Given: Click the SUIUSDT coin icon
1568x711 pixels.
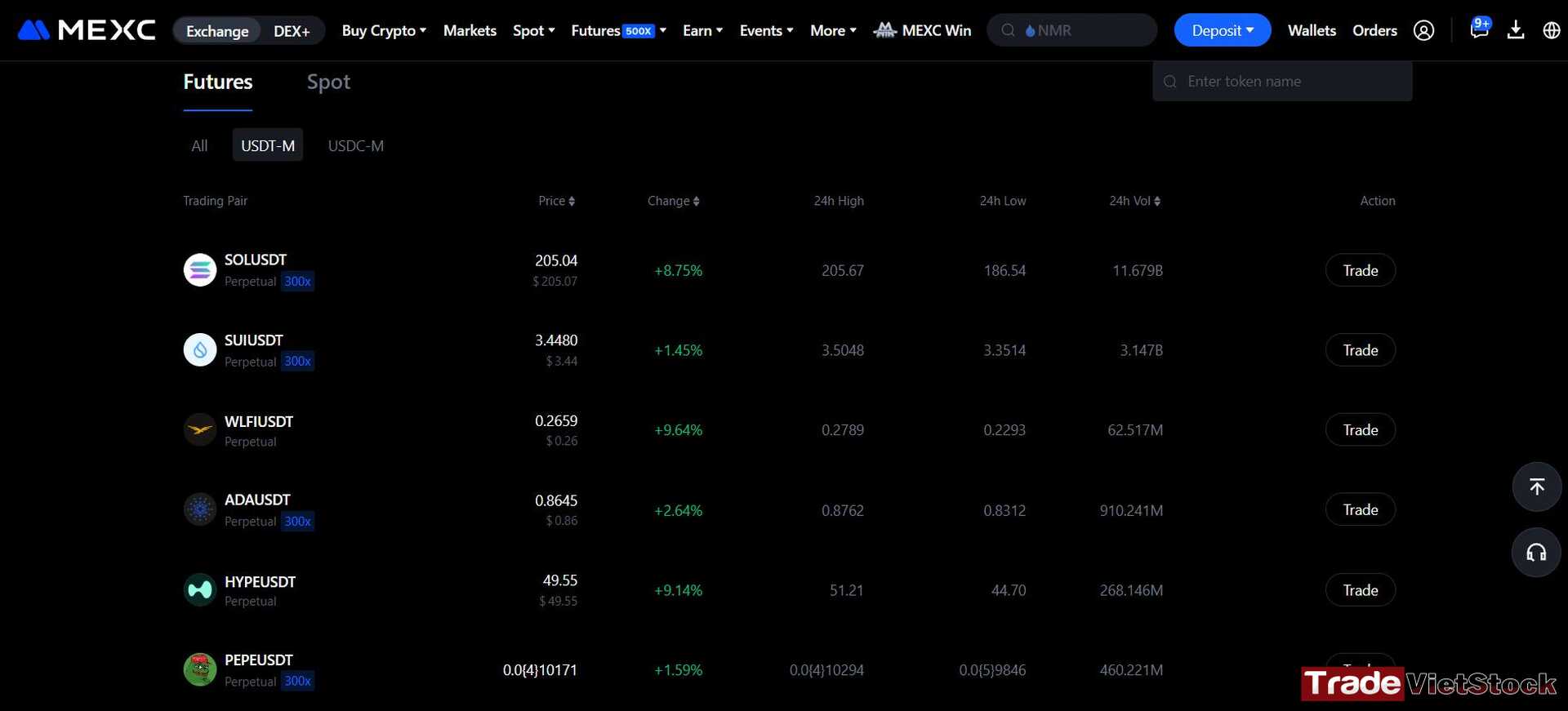Looking at the screenshot, I should [200, 350].
